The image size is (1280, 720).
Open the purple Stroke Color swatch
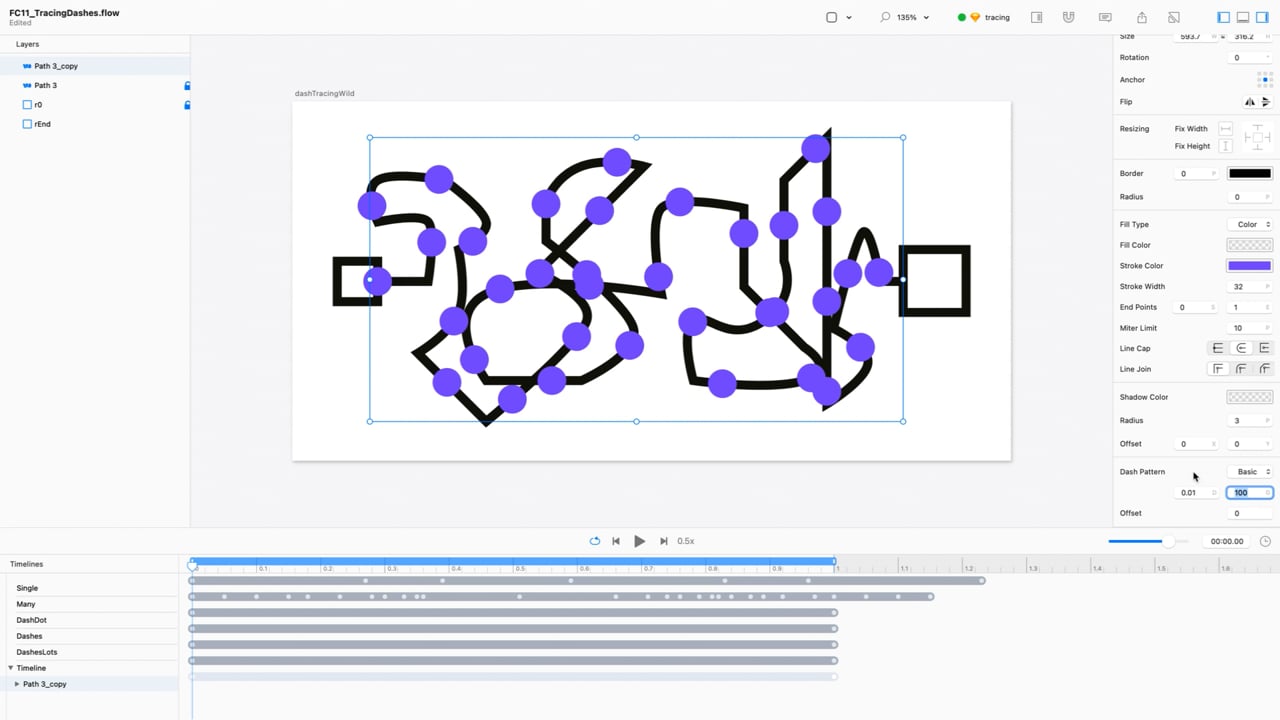pyautogui.click(x=1250, y=266)
